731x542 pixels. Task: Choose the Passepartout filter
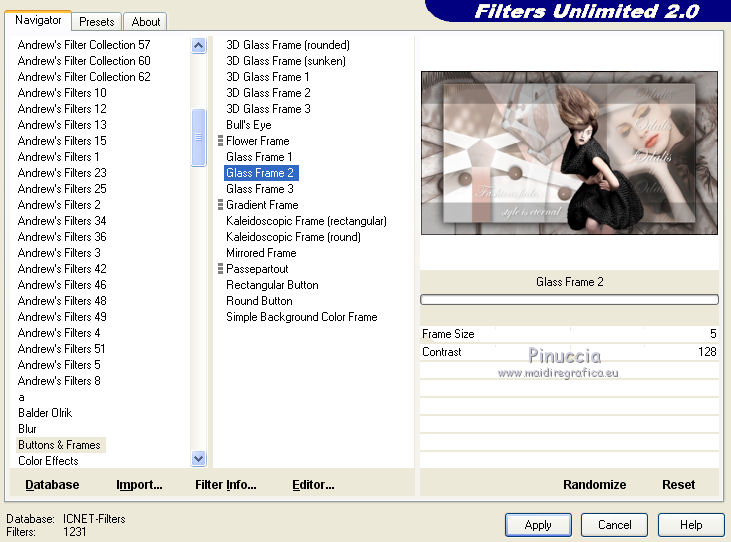(x=257, y=269)
